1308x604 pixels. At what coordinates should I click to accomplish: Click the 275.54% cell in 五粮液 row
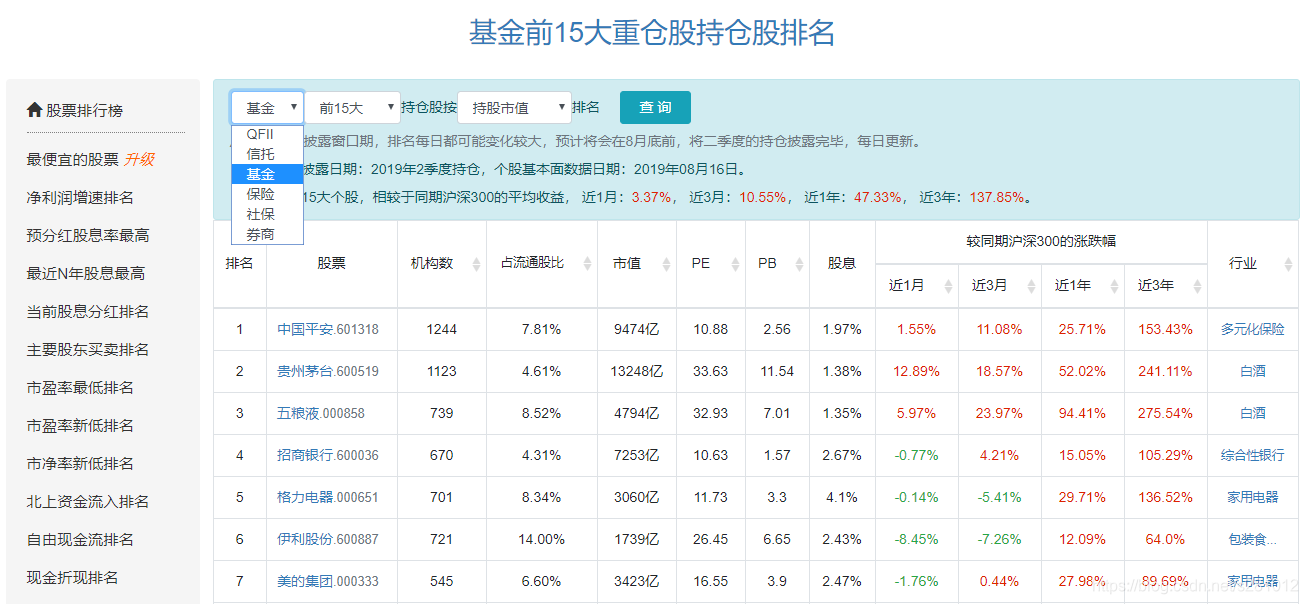(x=1165, y=413)
